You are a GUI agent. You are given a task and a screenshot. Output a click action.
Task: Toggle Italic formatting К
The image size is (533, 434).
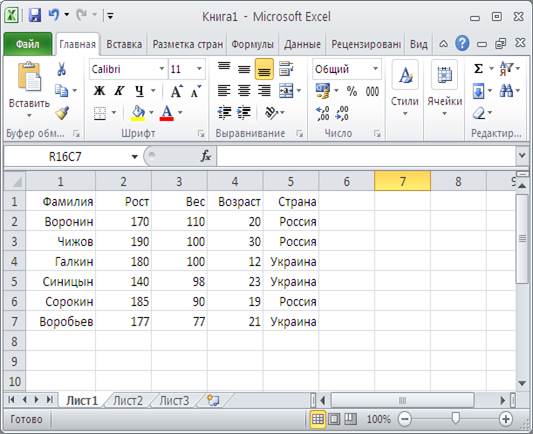(x=119, y=91)
